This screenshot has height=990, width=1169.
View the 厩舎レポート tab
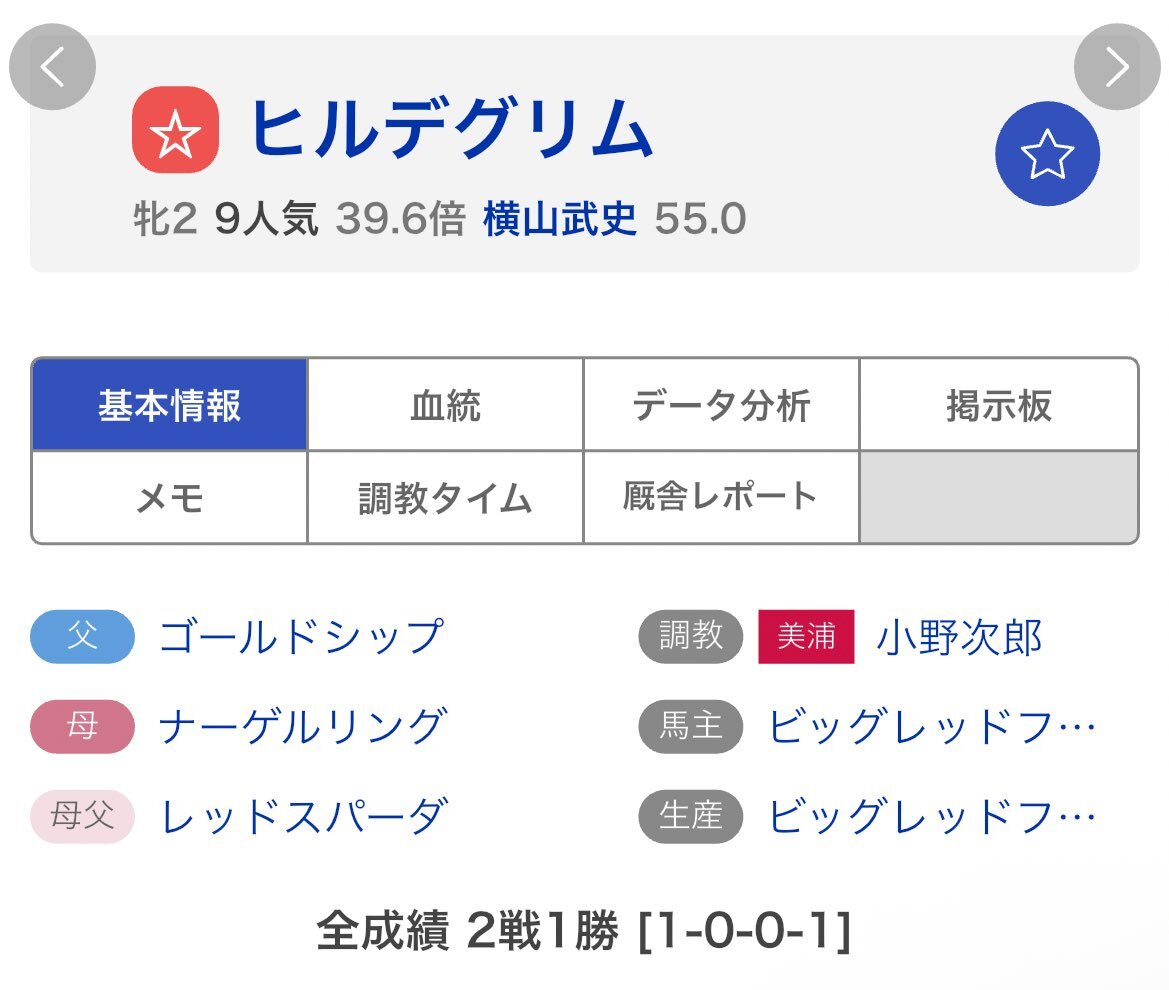click(721, 497)
